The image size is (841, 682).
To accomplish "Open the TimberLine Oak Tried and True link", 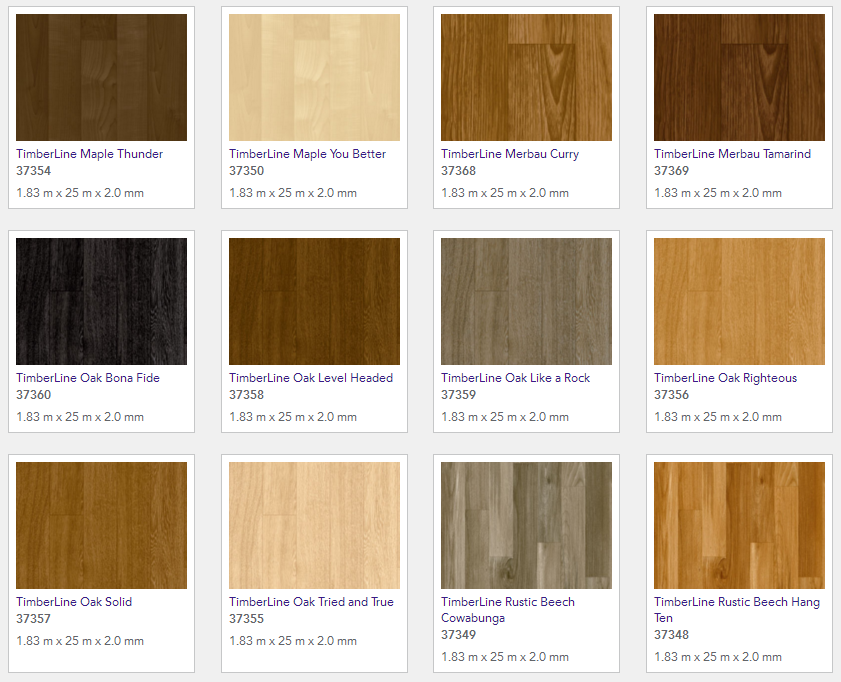I will coord(311,602).
